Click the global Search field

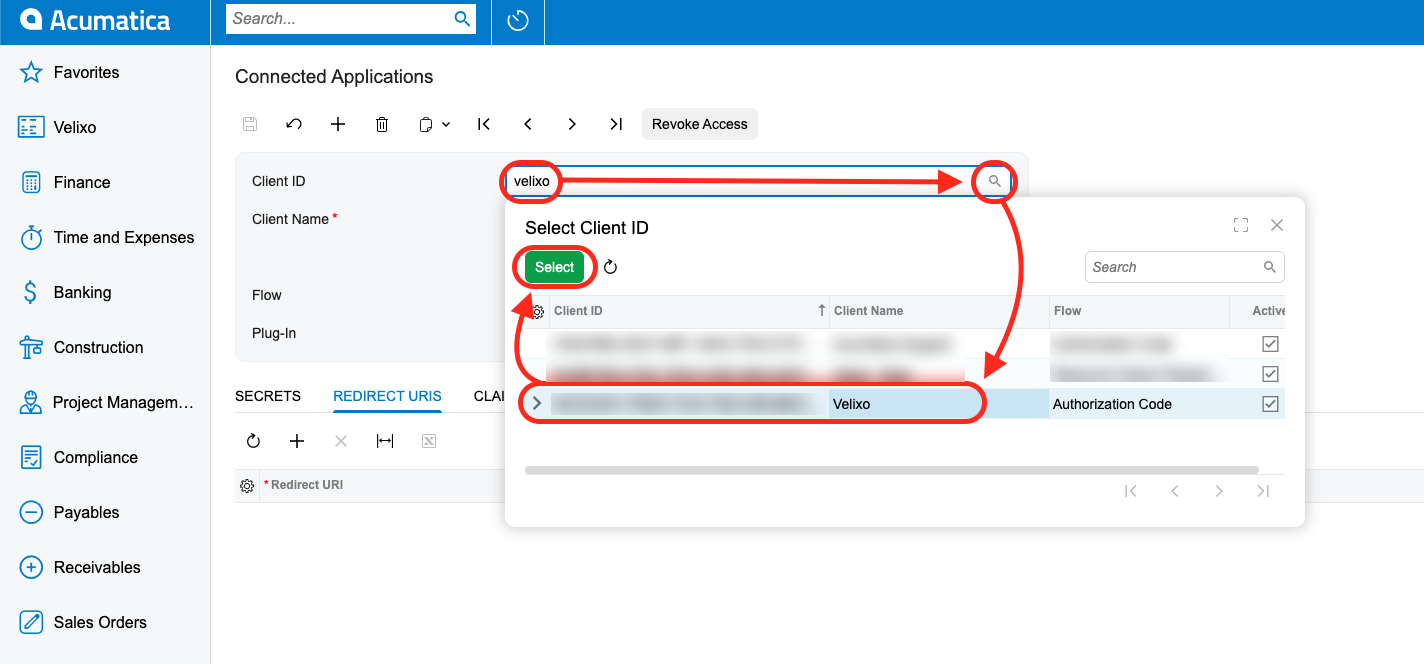click(x=351, y=19)
